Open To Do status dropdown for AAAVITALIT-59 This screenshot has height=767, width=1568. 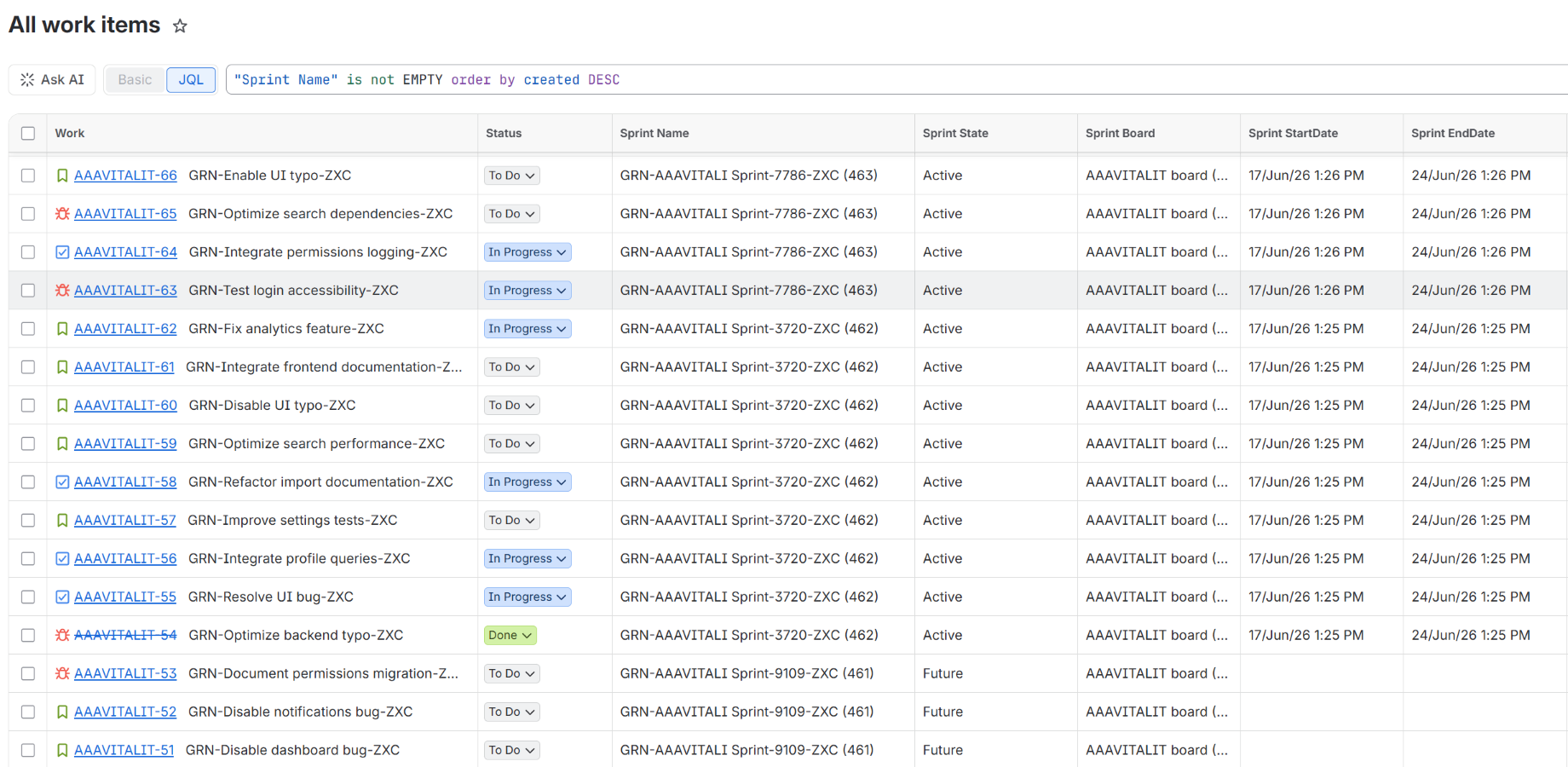pos(511,444)
